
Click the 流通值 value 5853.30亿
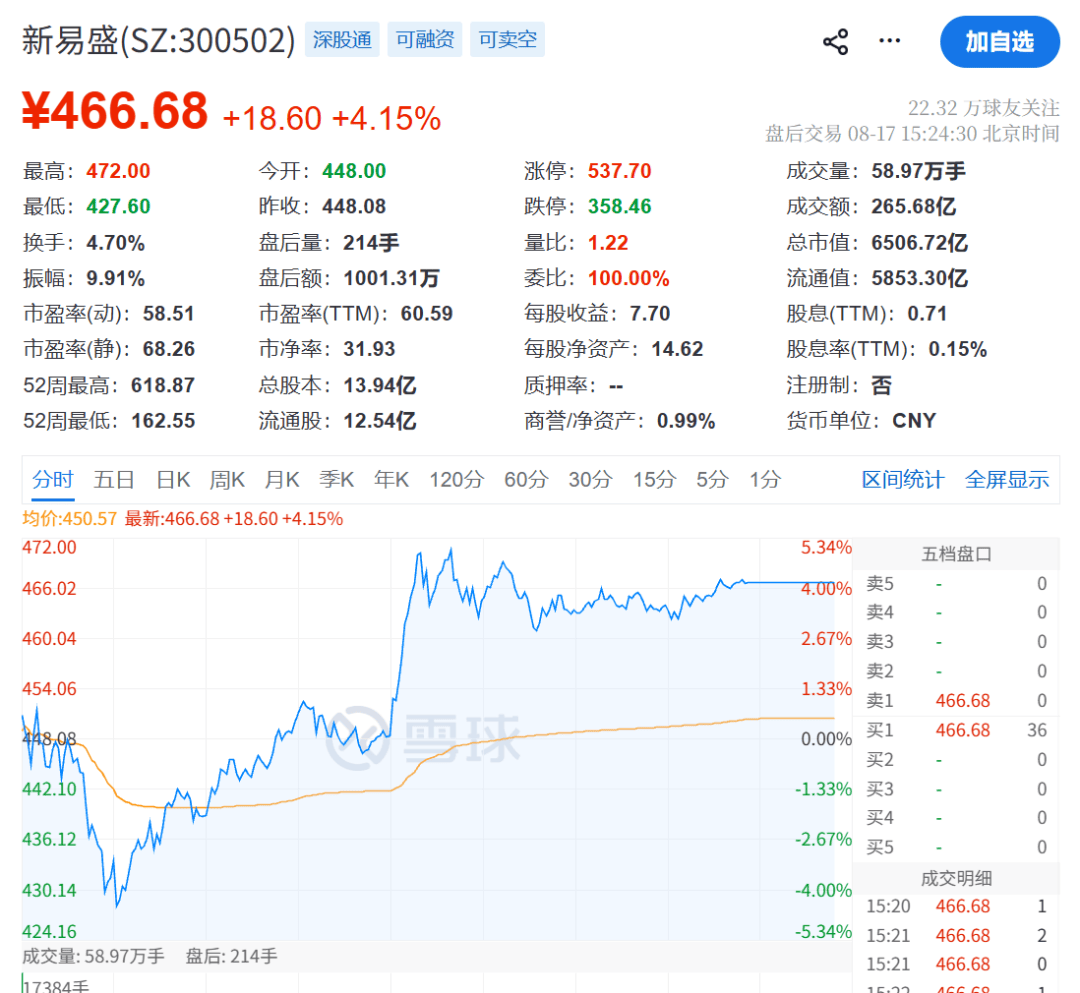pyautogui.click(x=920, y=278)
